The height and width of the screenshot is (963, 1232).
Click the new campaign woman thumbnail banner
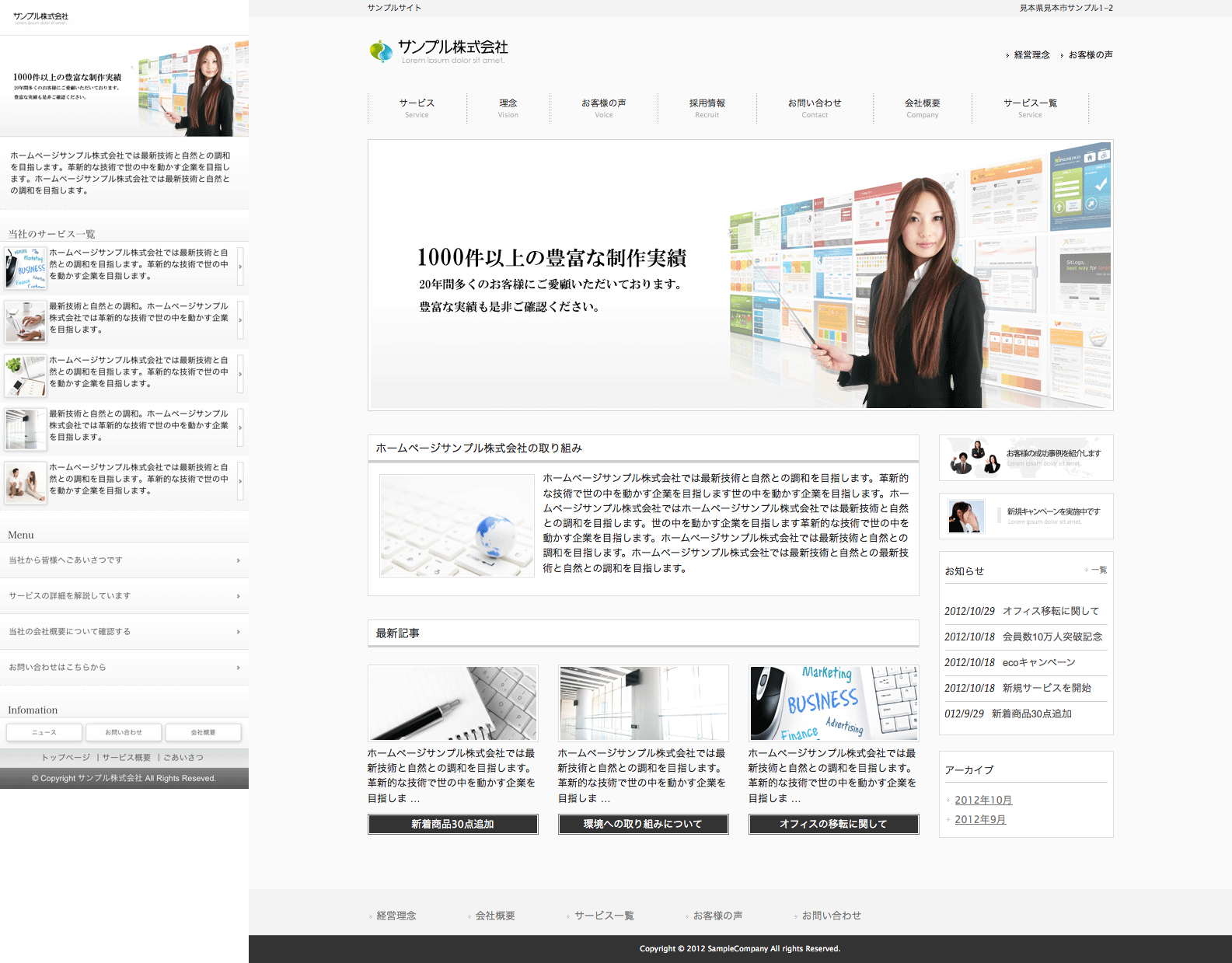coord(967,516)
